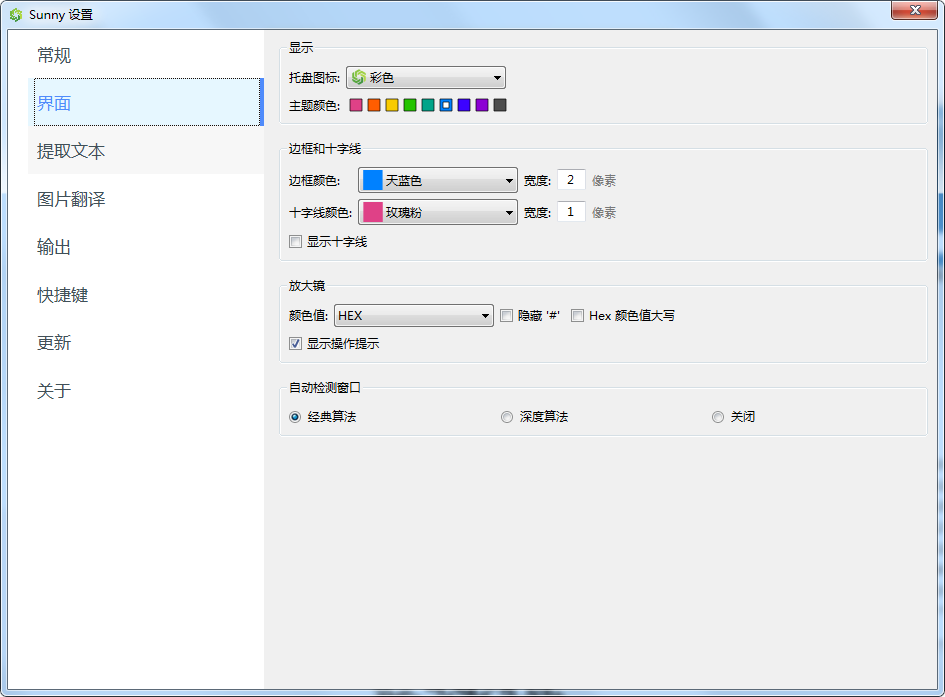Select the magenta theme color swatch

coord(355,104)
